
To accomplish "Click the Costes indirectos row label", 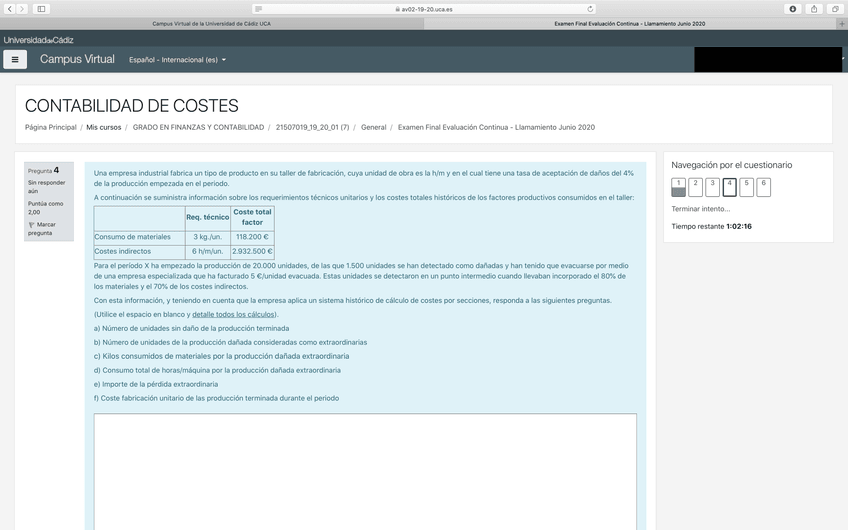I will [123, 251].
